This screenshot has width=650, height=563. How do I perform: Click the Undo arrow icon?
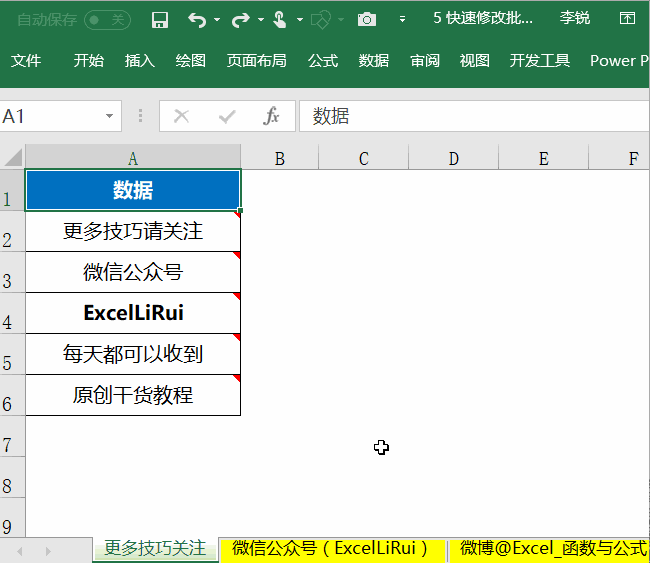[197, 19]
